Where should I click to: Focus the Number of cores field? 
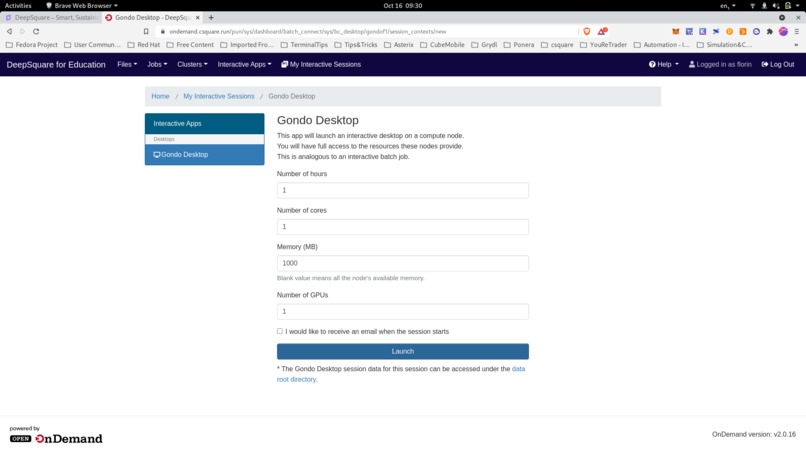pos(402,227)
